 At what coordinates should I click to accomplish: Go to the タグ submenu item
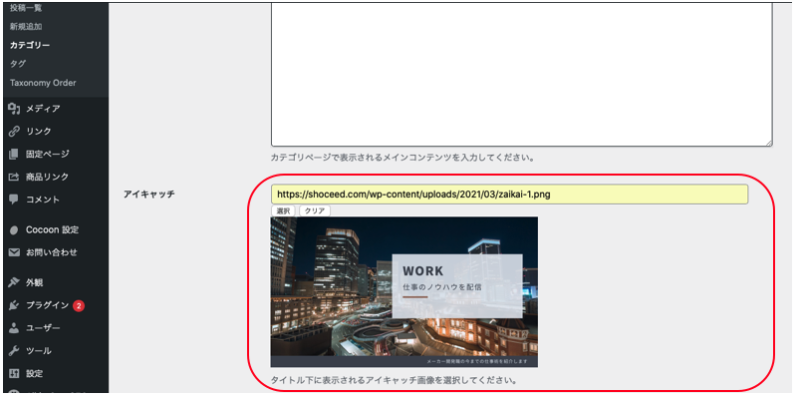[18, 64]
